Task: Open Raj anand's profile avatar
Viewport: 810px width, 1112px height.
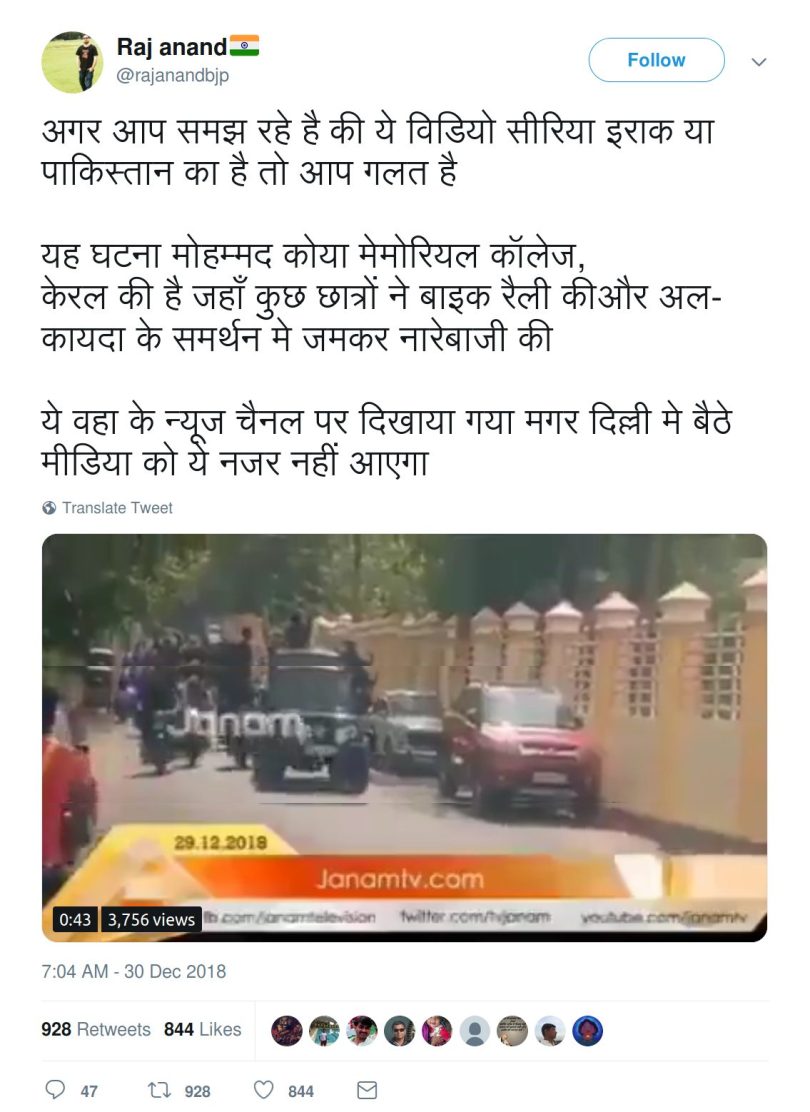Action: pos(72,62)
